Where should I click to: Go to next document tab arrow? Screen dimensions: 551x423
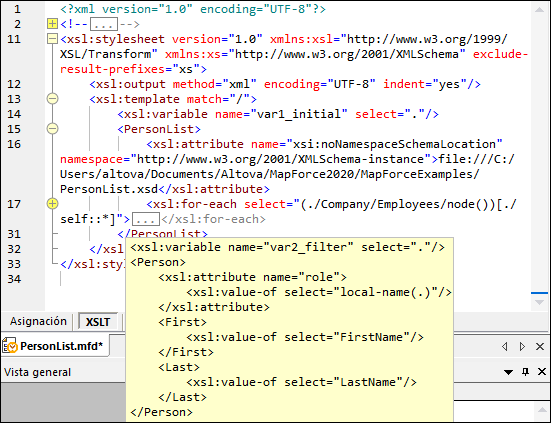click(x=522, y=346)
